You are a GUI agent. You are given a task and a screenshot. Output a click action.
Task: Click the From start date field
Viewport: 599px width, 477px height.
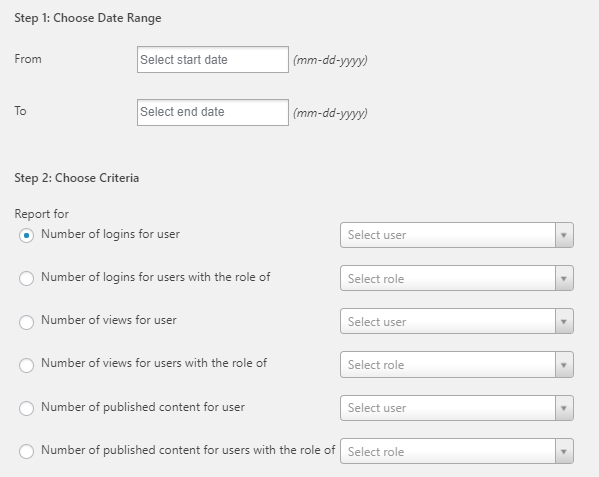[x=213, y=60]
